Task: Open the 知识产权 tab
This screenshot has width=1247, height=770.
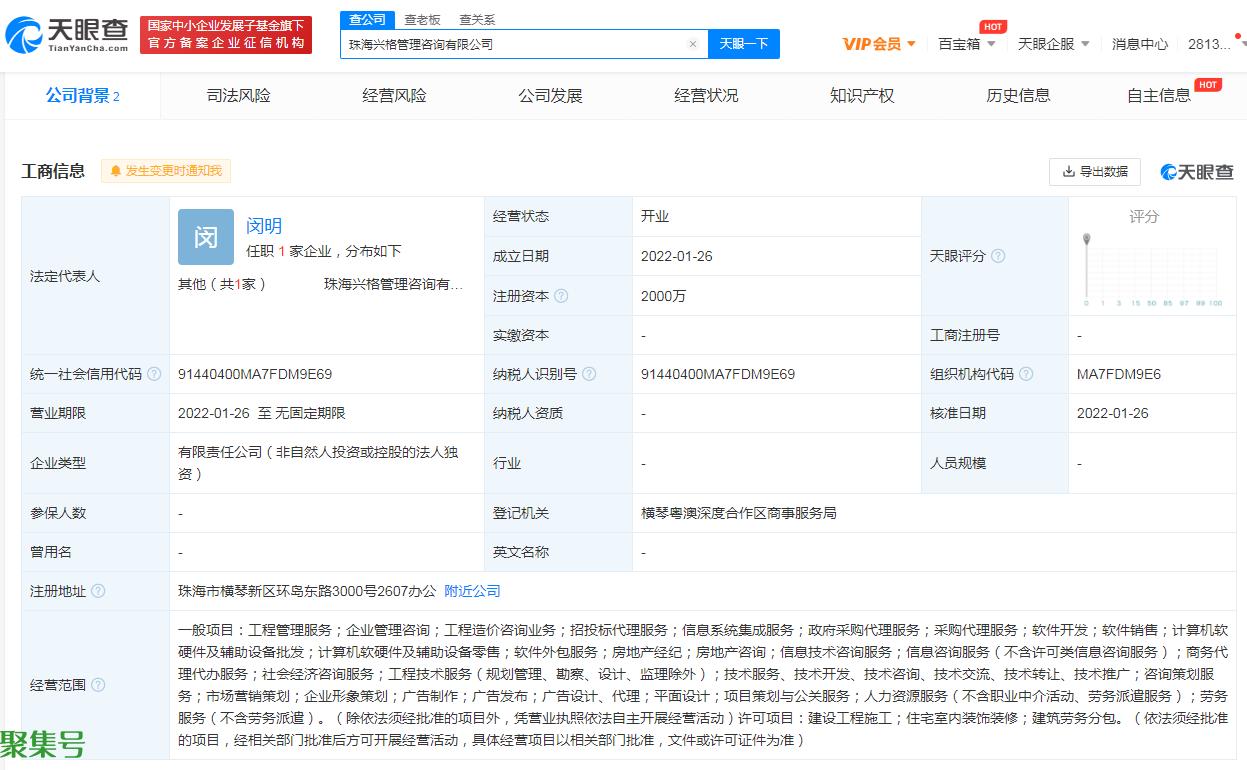Action: pyautogui.click(x=862, y=96)
